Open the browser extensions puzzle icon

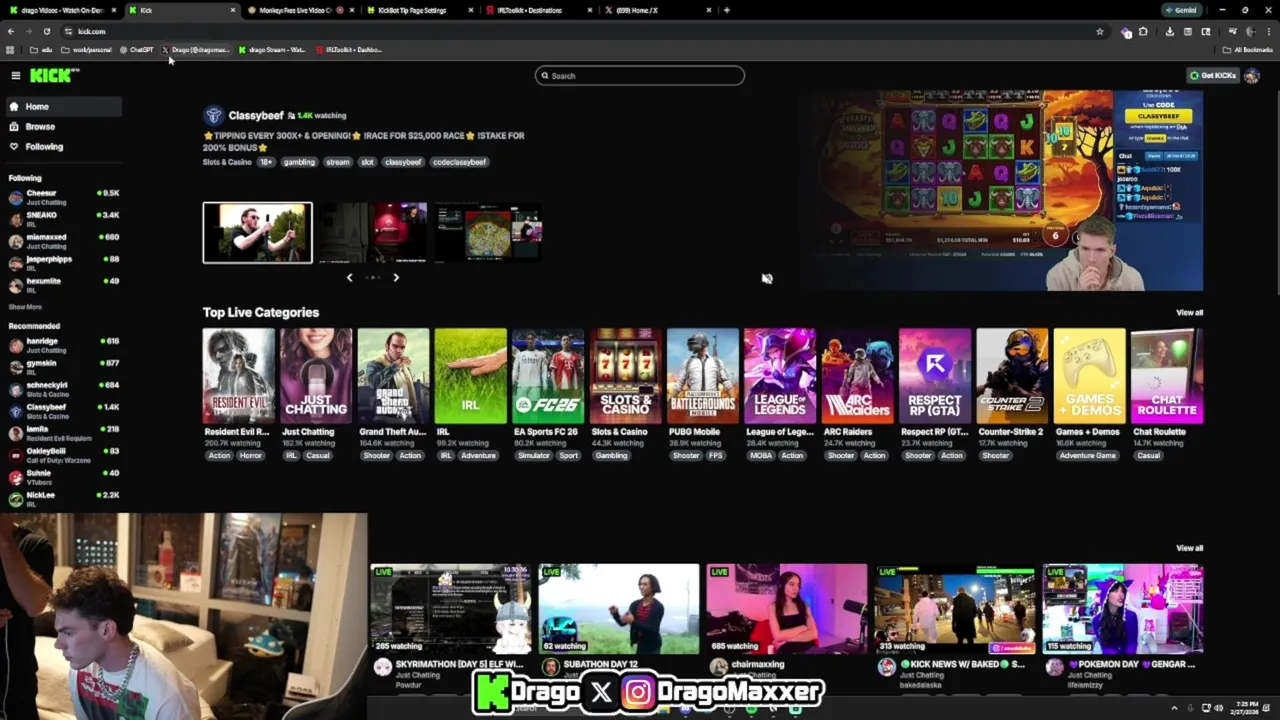click(x=1143, y=31)
